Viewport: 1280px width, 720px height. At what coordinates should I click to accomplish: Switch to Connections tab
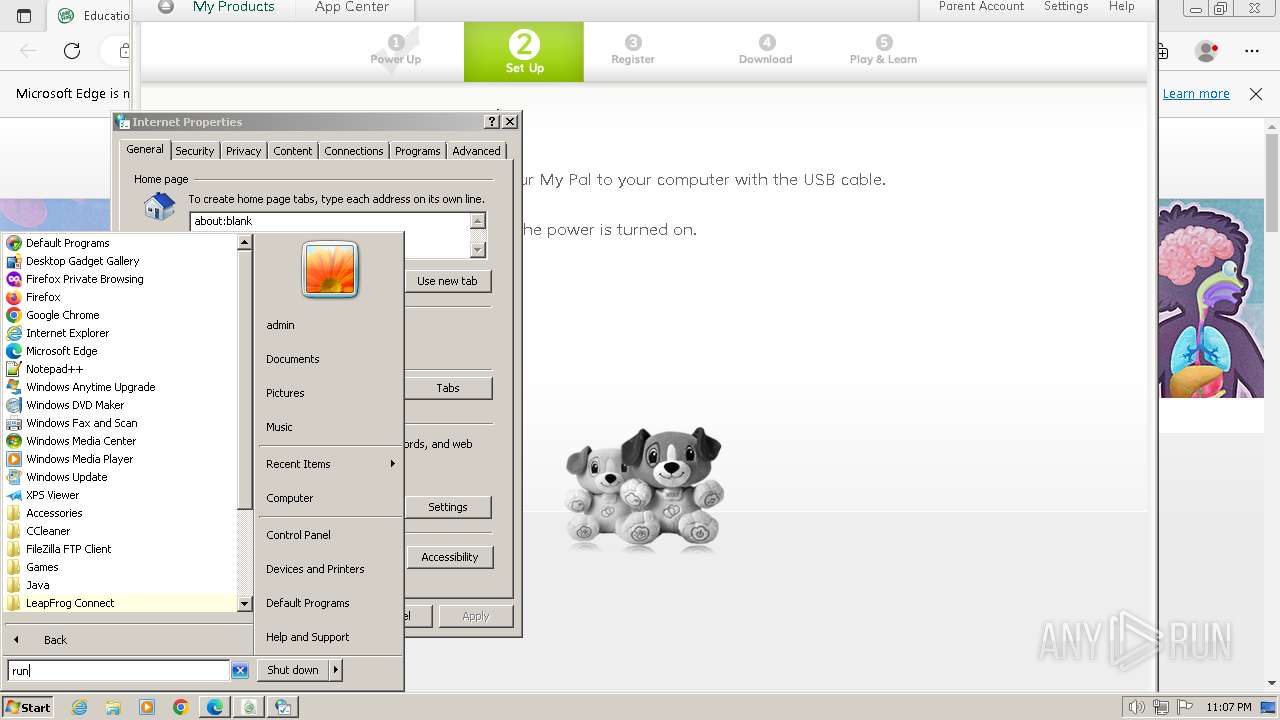pos(354,151)
